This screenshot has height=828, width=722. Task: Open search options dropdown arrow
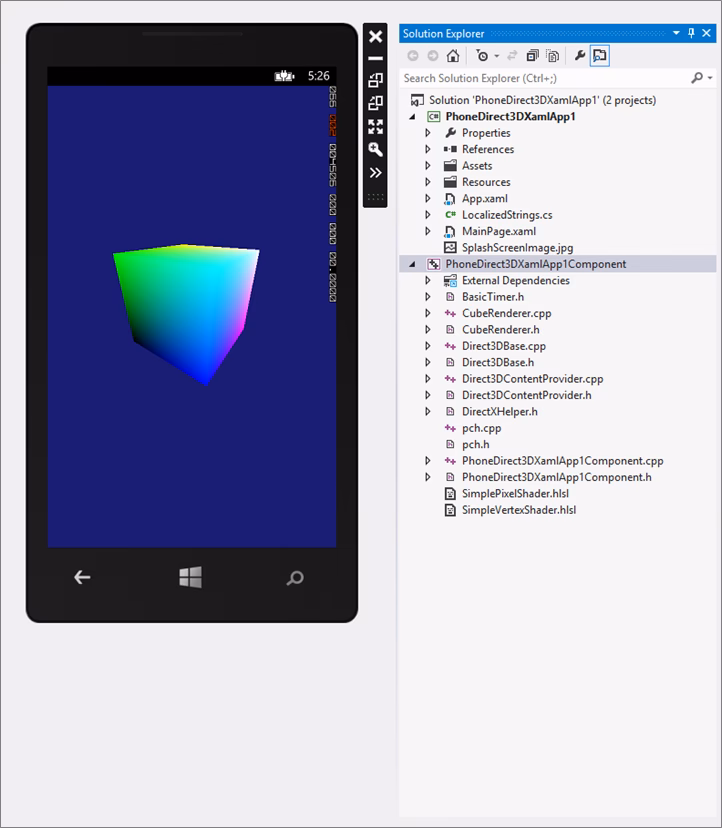click(x=710, y=78)
